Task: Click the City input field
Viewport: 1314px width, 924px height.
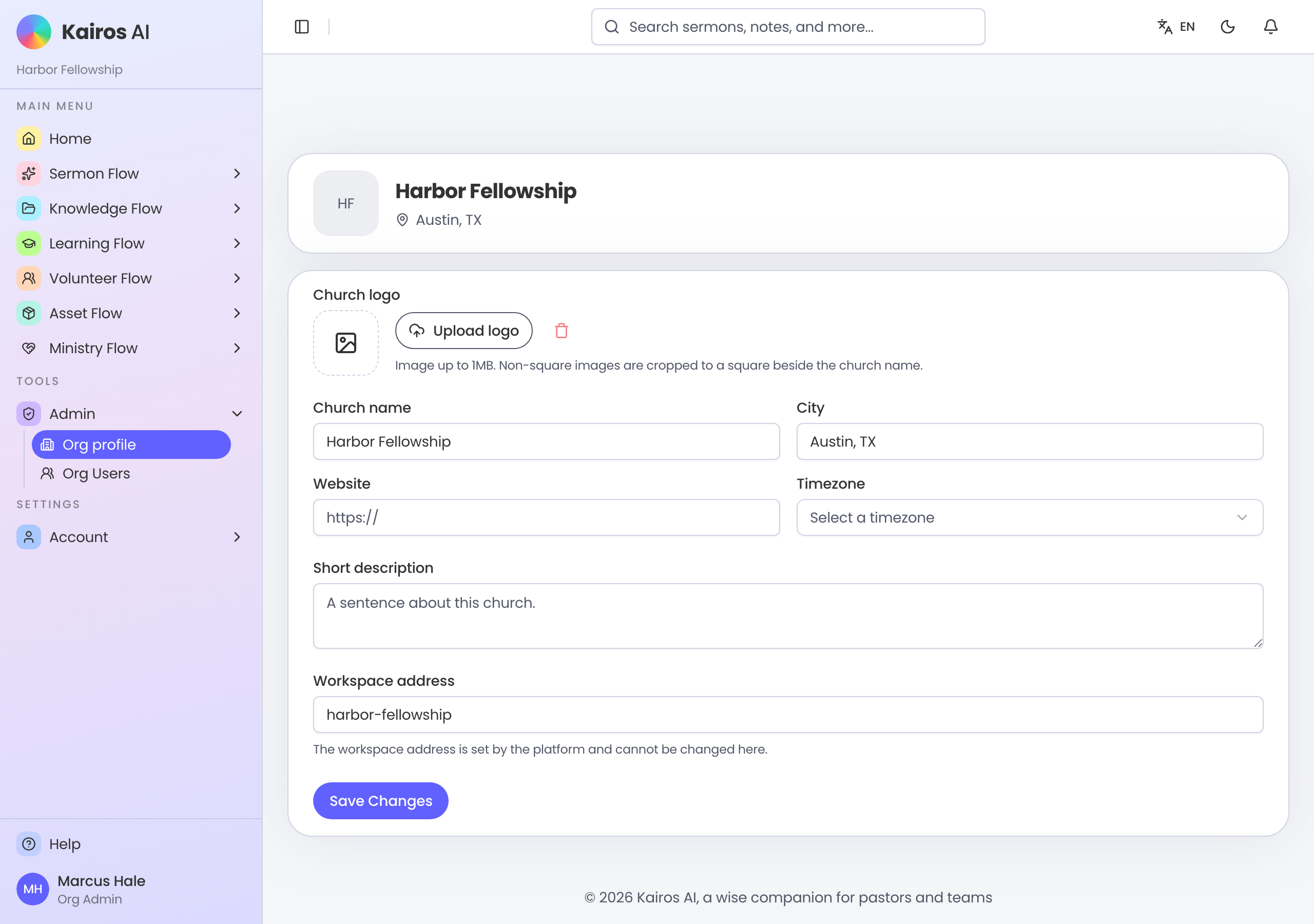Action: point(1030,441)
